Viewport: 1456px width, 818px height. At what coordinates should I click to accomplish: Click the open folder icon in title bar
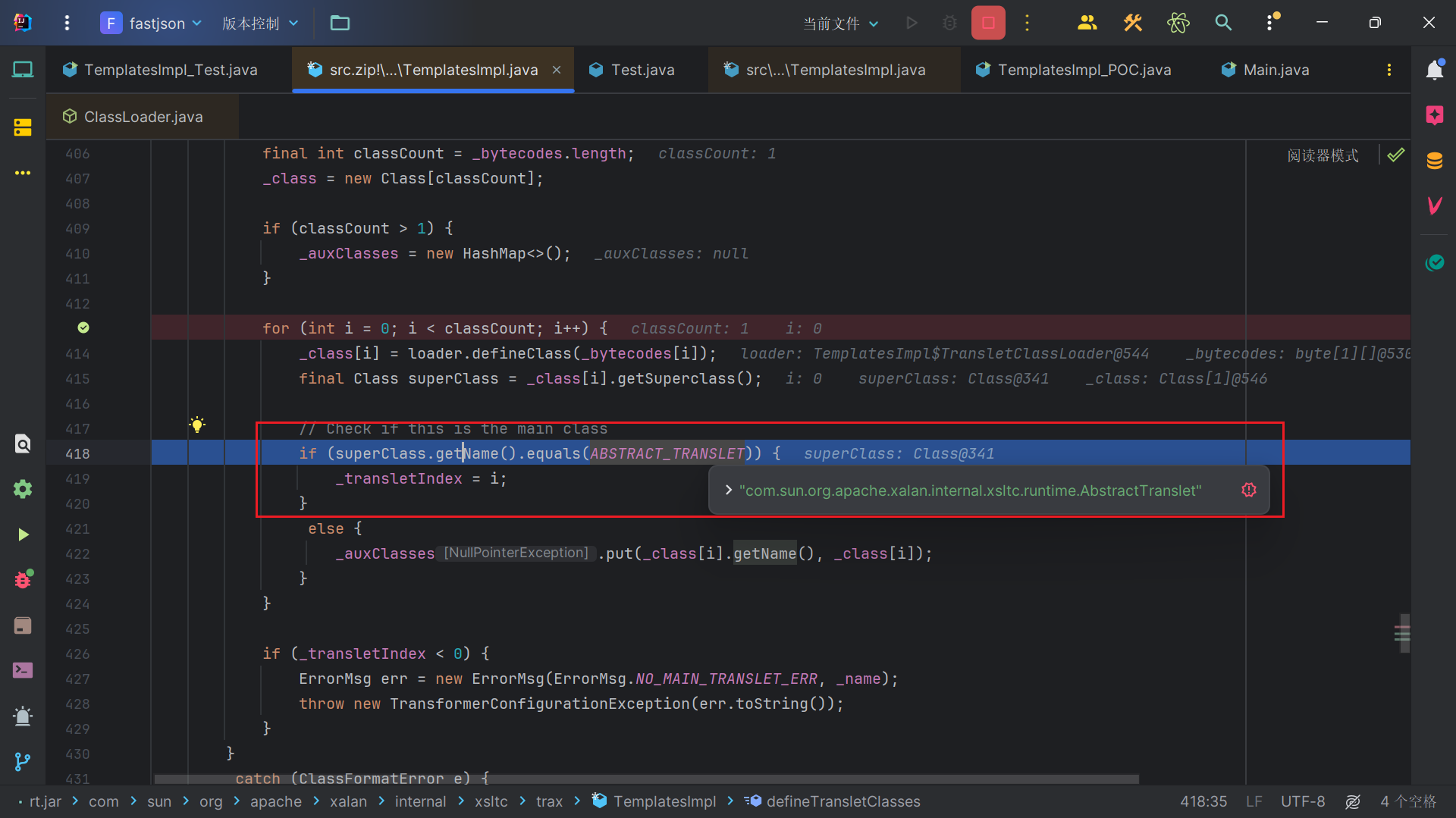(x=340, y=24)
